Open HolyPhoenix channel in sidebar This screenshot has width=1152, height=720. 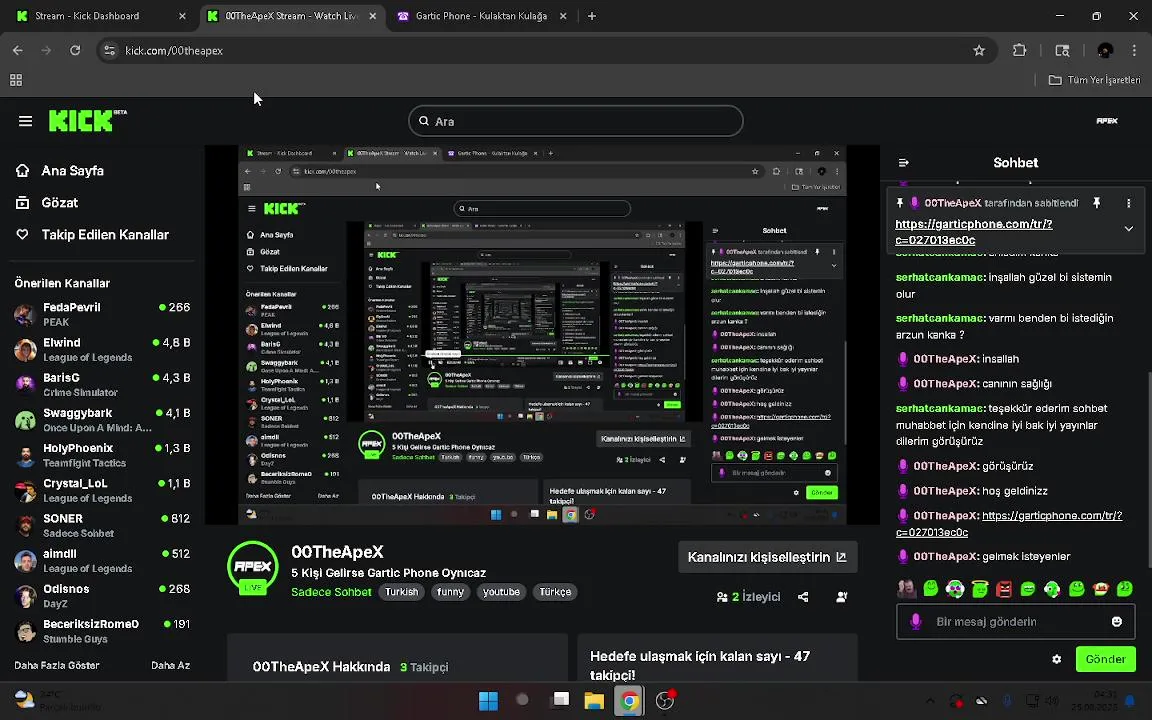point(102,456)
